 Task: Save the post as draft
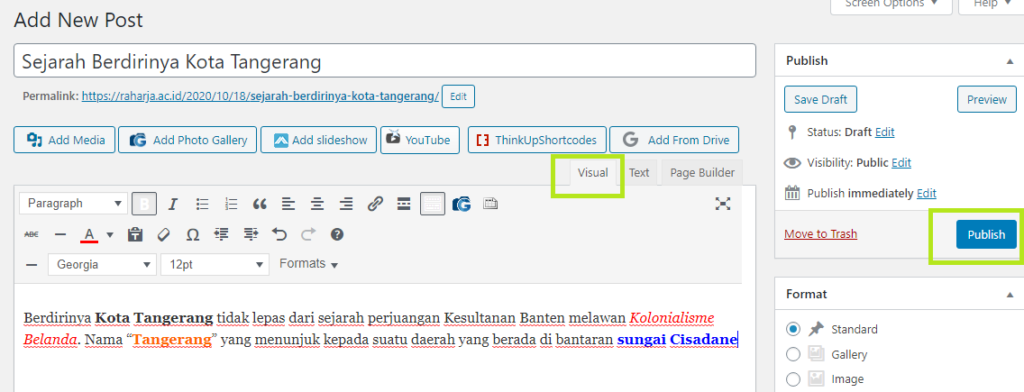[x=820, y=99]
